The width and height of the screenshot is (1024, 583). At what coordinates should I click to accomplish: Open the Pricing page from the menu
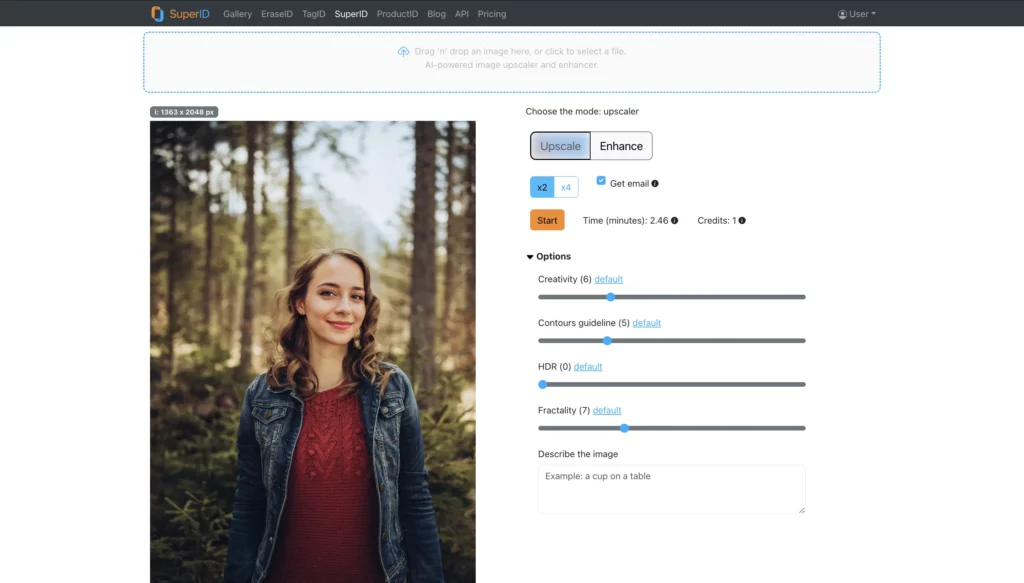tap(492, 13)
